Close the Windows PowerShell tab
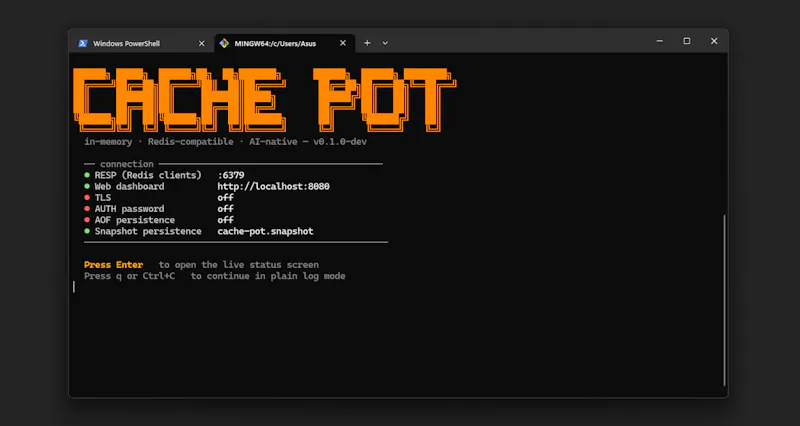Viewport: 800px width, 426px height. [x=202, y=43]
